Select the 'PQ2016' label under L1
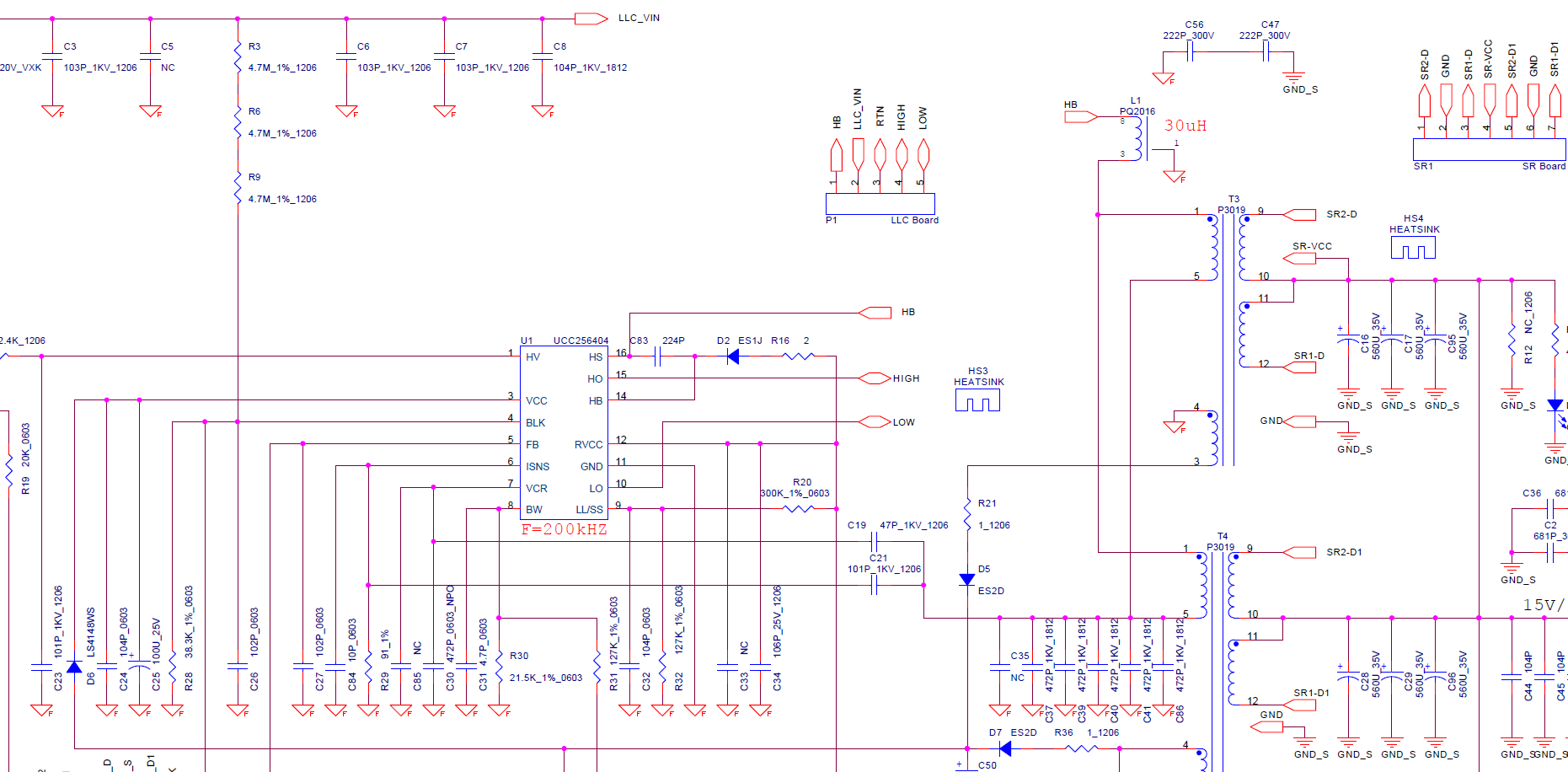This screenshot has width=1568, height=772. tap(1137, 111)
